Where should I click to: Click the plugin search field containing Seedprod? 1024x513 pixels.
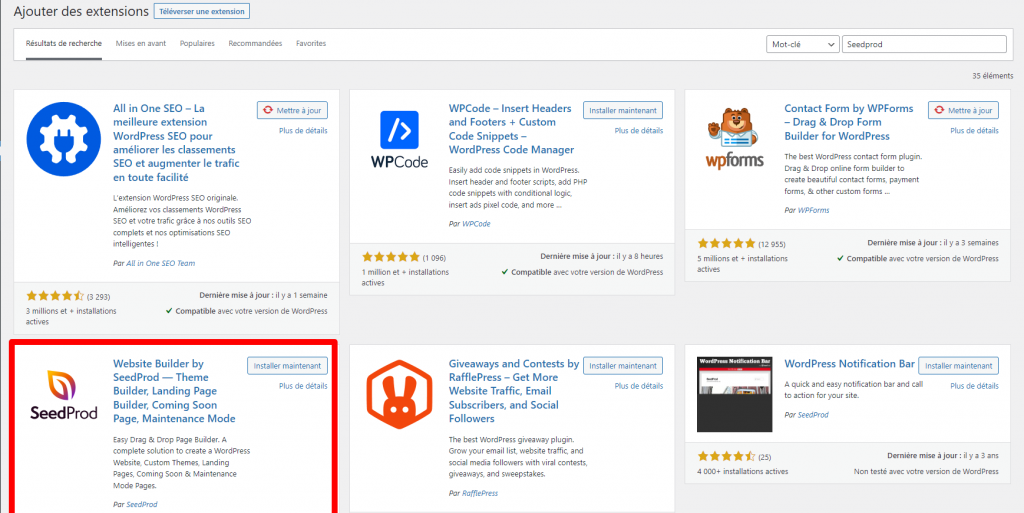tap(923, 45)
